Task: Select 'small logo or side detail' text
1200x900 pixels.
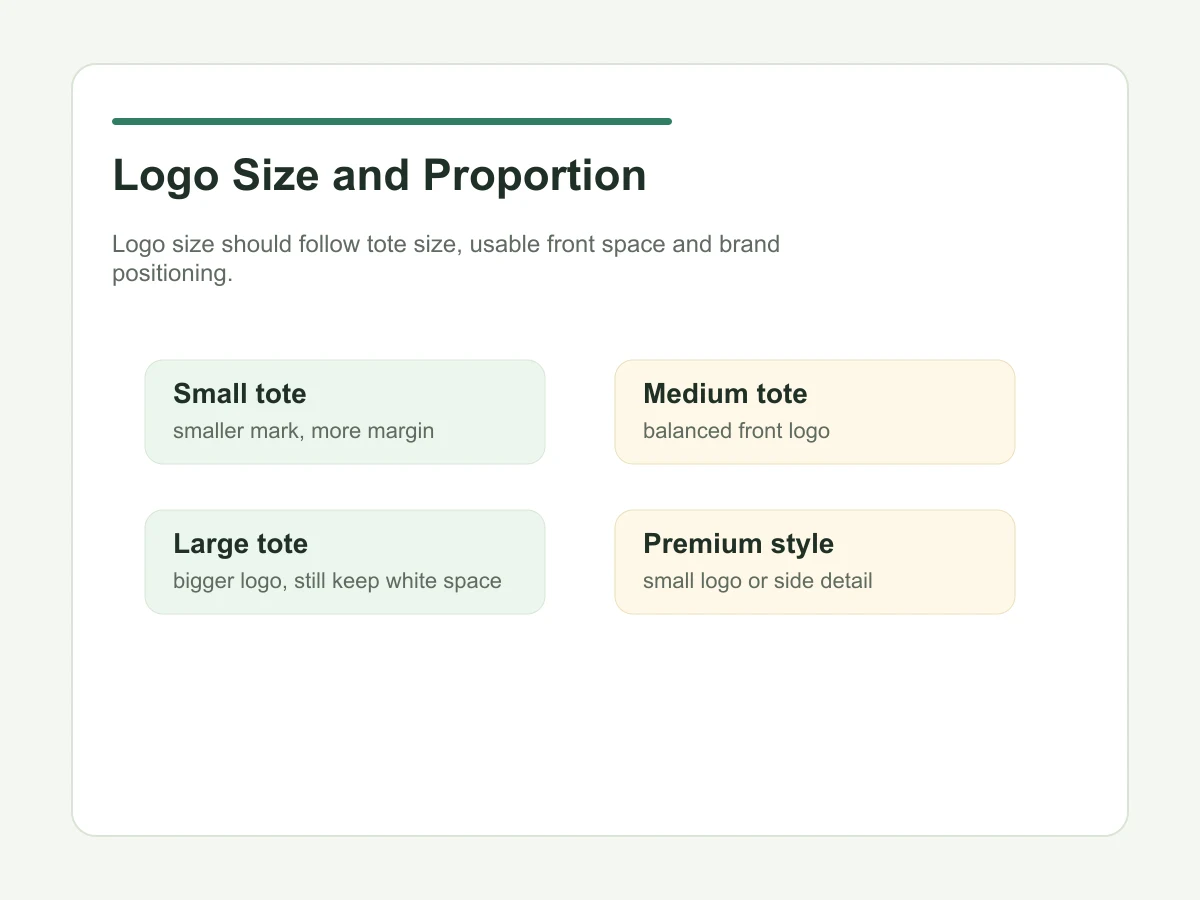Action: (758, 581)
